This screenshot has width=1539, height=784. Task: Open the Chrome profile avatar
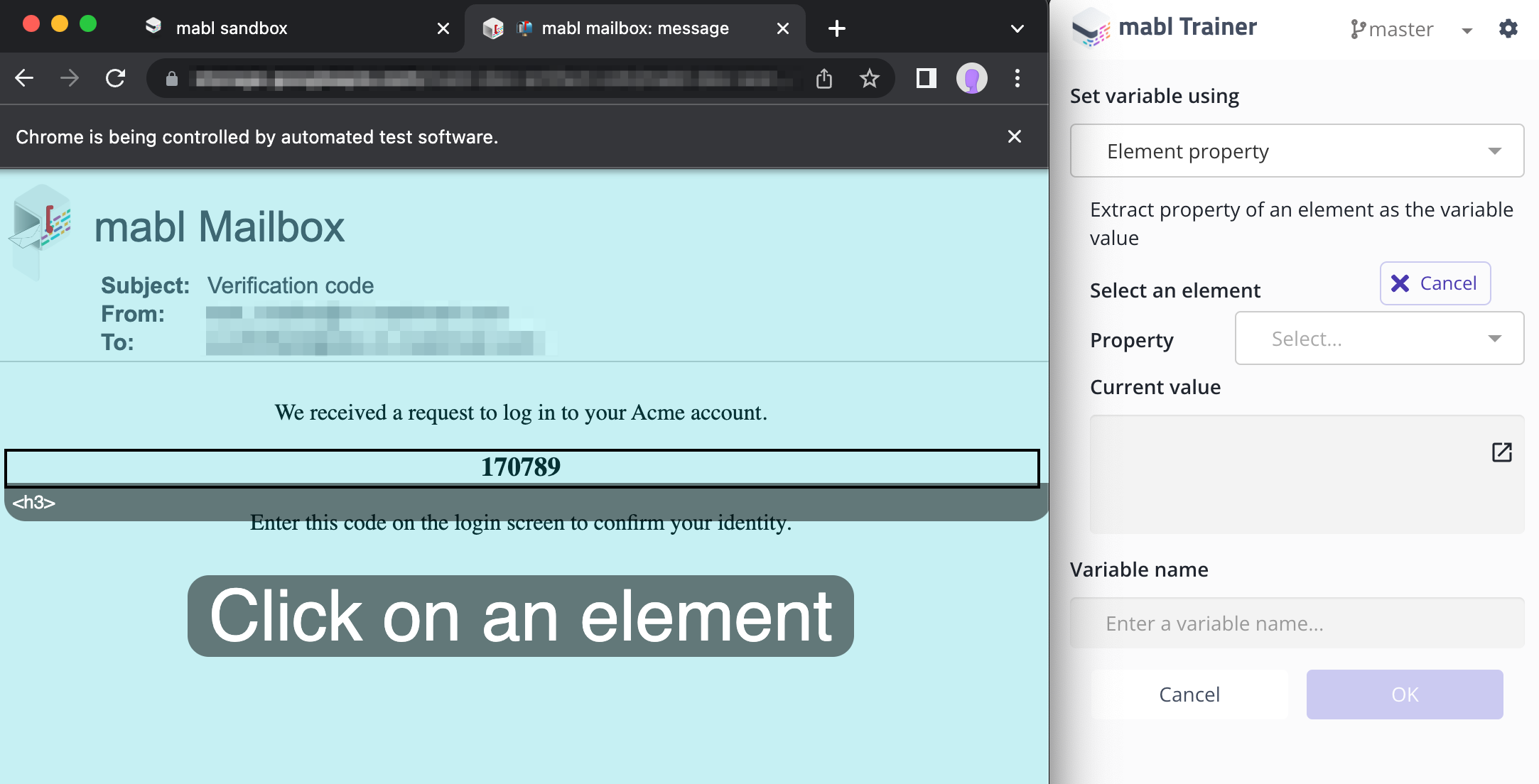click(x=971, y=78)
